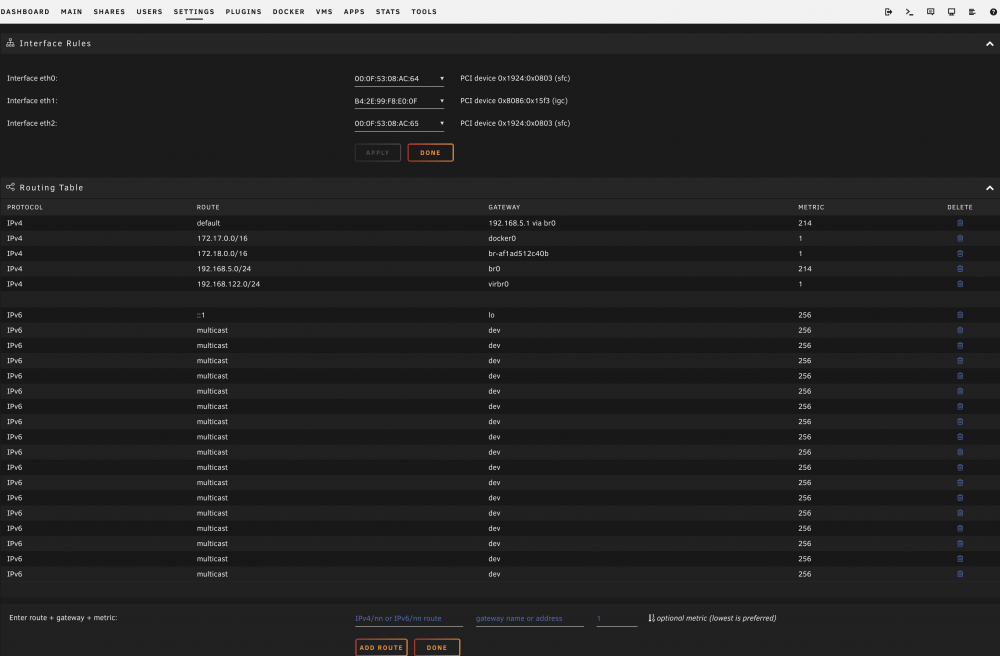
Task: Focus the optional metric input field
Action: click(617, 618)
